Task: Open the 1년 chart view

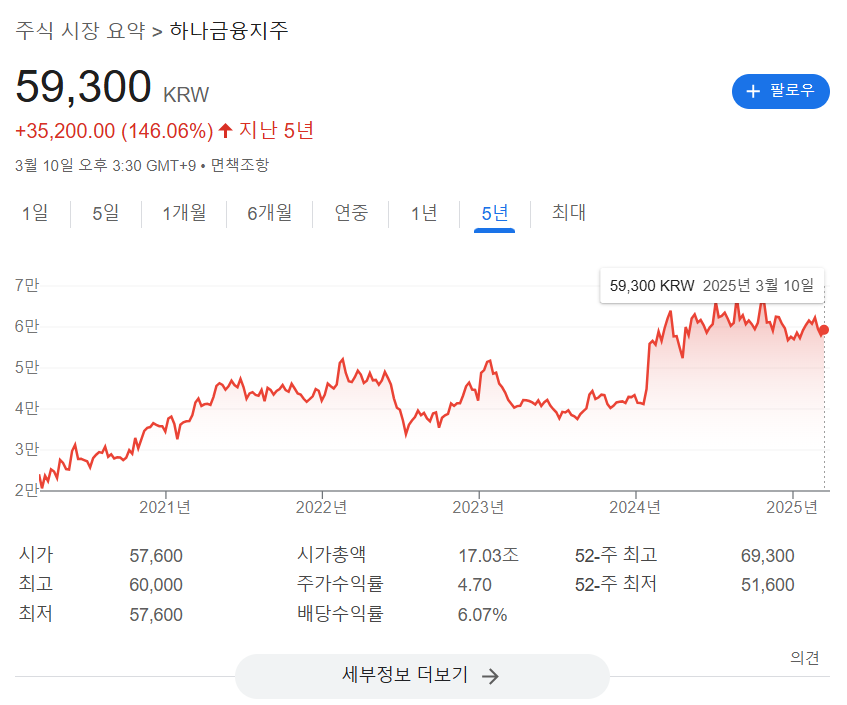Action: click(424, 213)
